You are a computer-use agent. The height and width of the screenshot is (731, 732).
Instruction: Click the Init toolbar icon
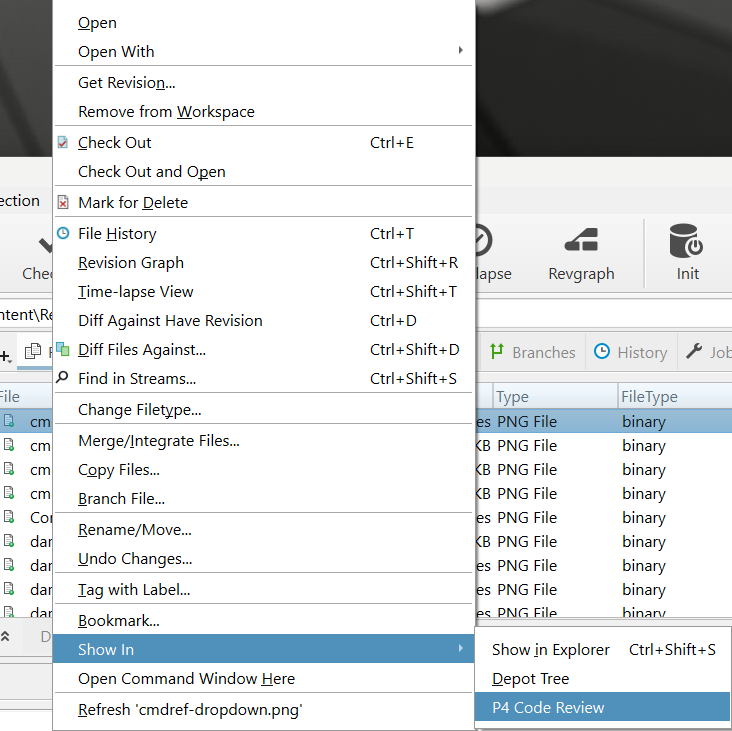pos(687,243)
